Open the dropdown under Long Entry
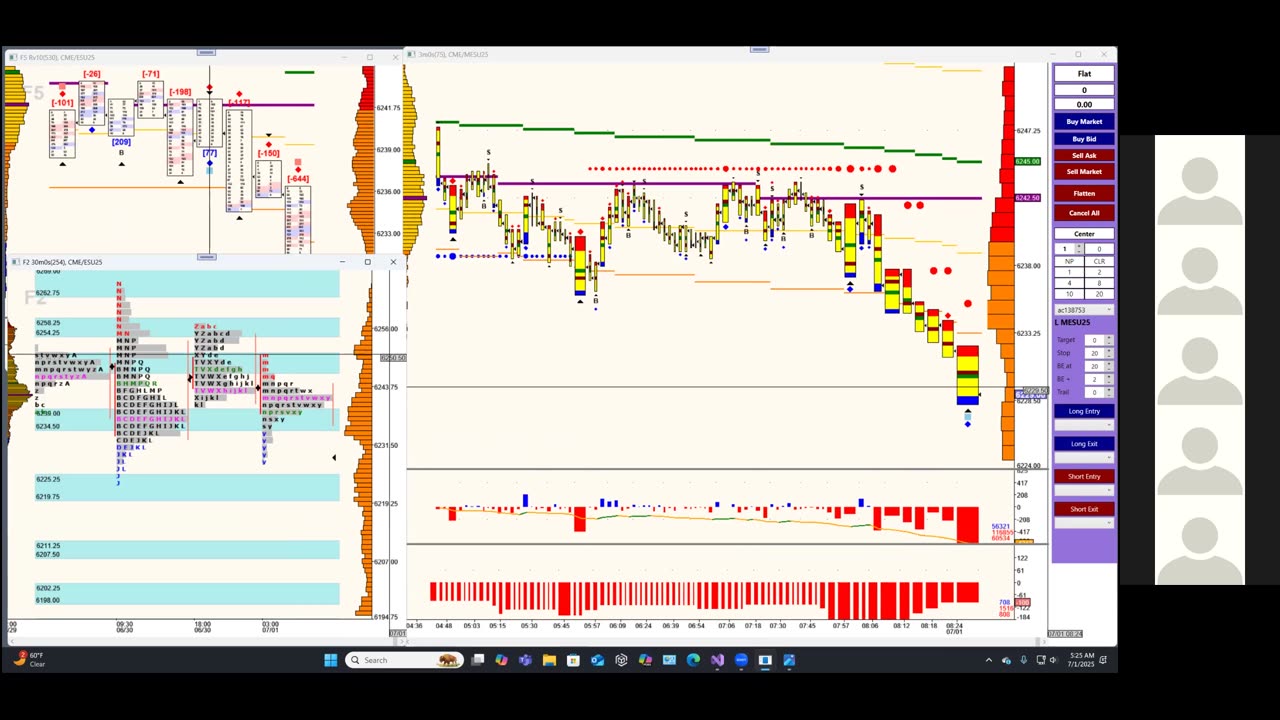1280x720 pixels. 1084,425
